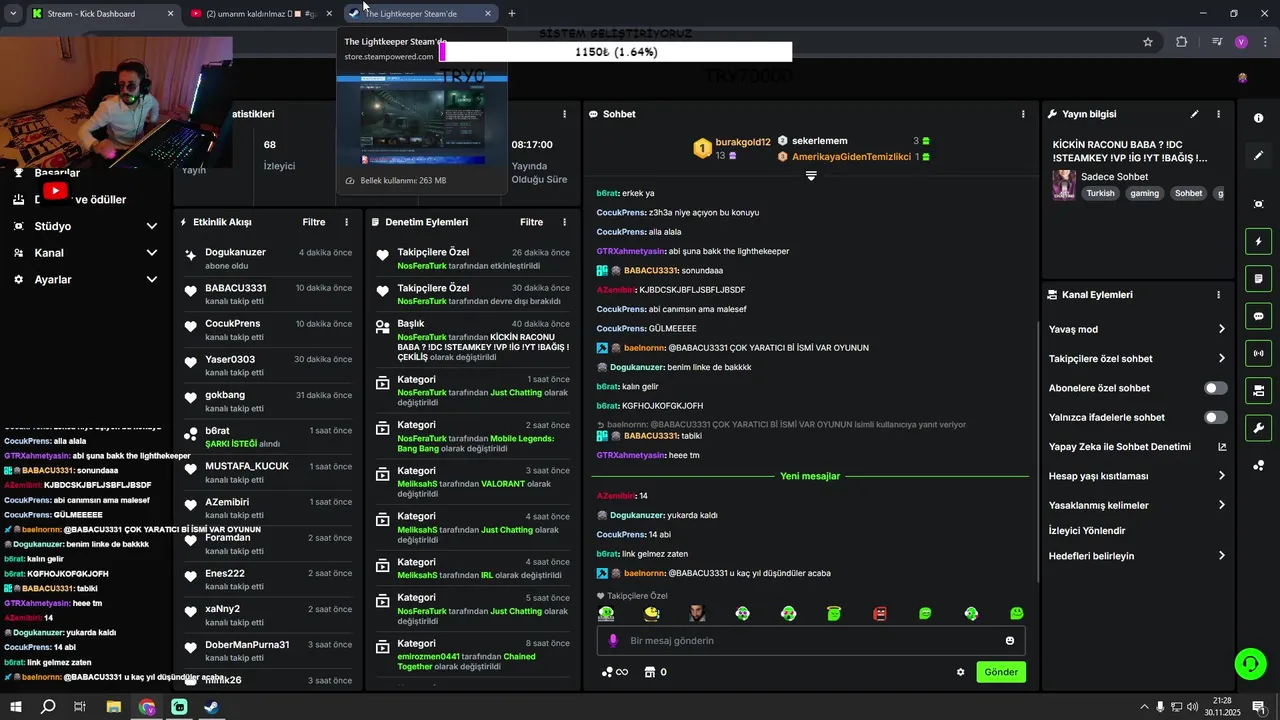Click username burakgold12 in chat leaderboard
The height and width of the screenshot is (720, 1280).
tap(743, 143)
